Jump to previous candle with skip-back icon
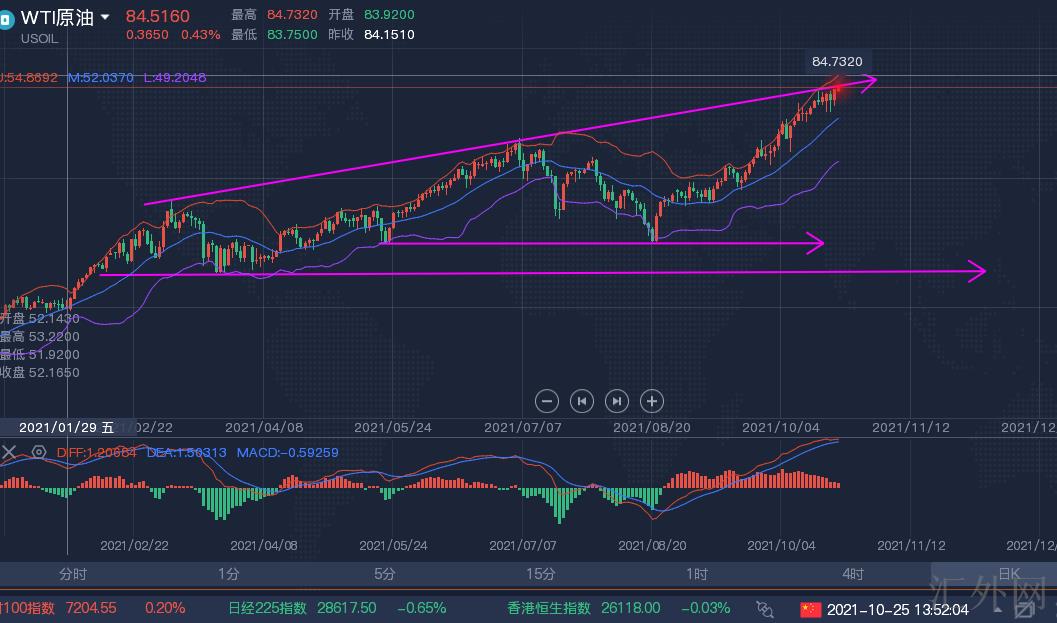 coord(581,401)
